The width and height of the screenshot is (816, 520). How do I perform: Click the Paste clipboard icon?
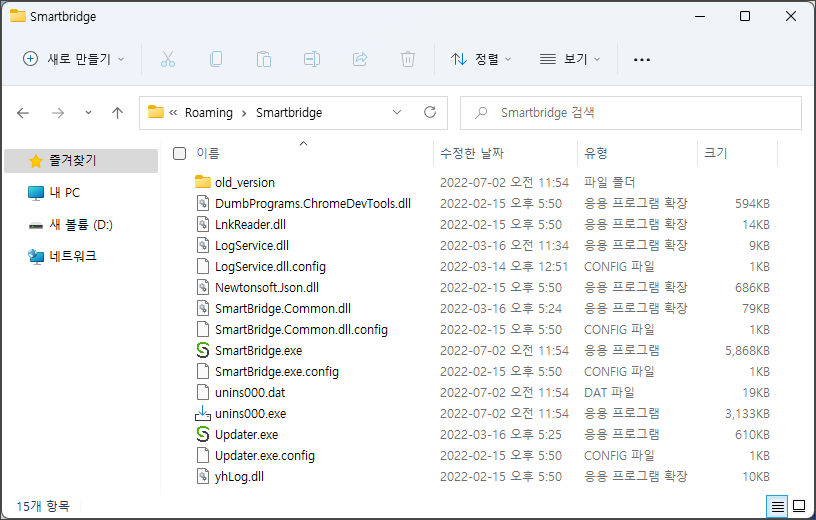pyautogui.click(x=264, y=59)
